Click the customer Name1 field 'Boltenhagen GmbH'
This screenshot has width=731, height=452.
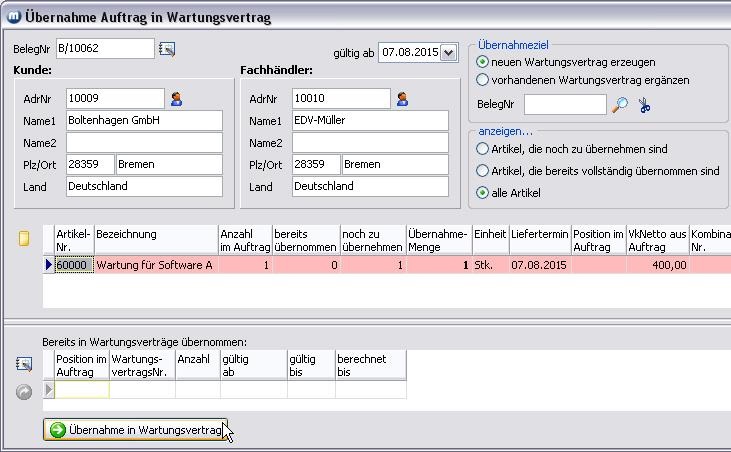click(x=143, y=120)
